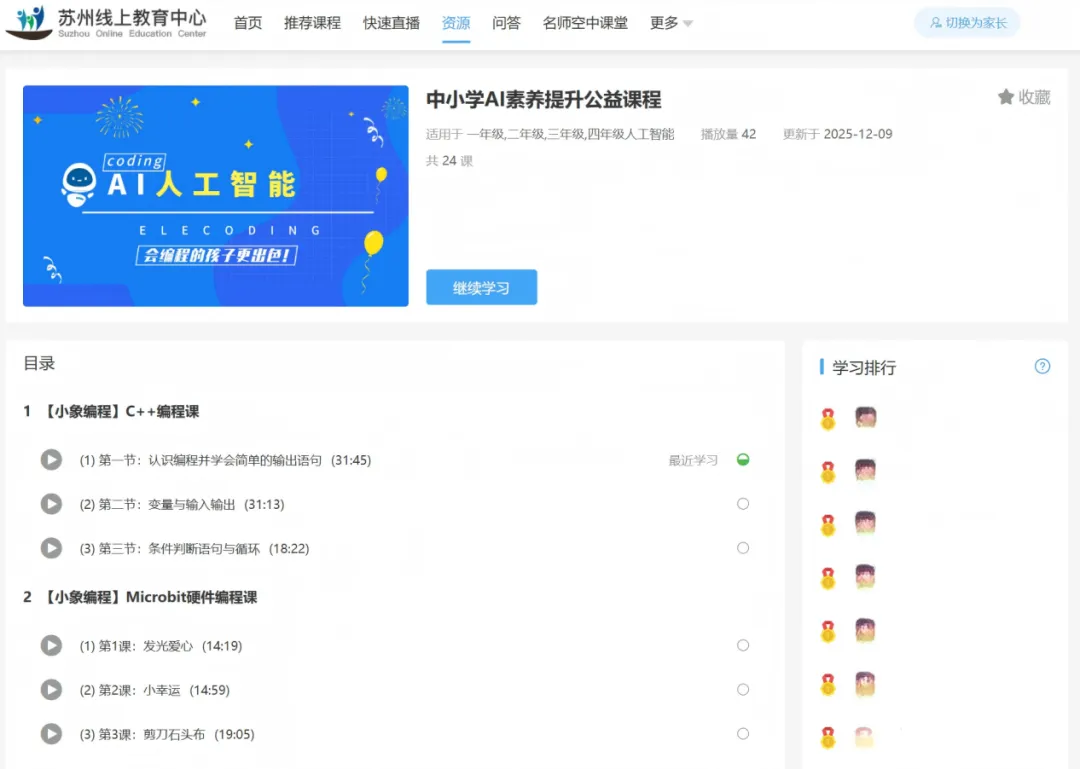
Task: Click the Suzhou Online Education Center logo
Action: 107,23
